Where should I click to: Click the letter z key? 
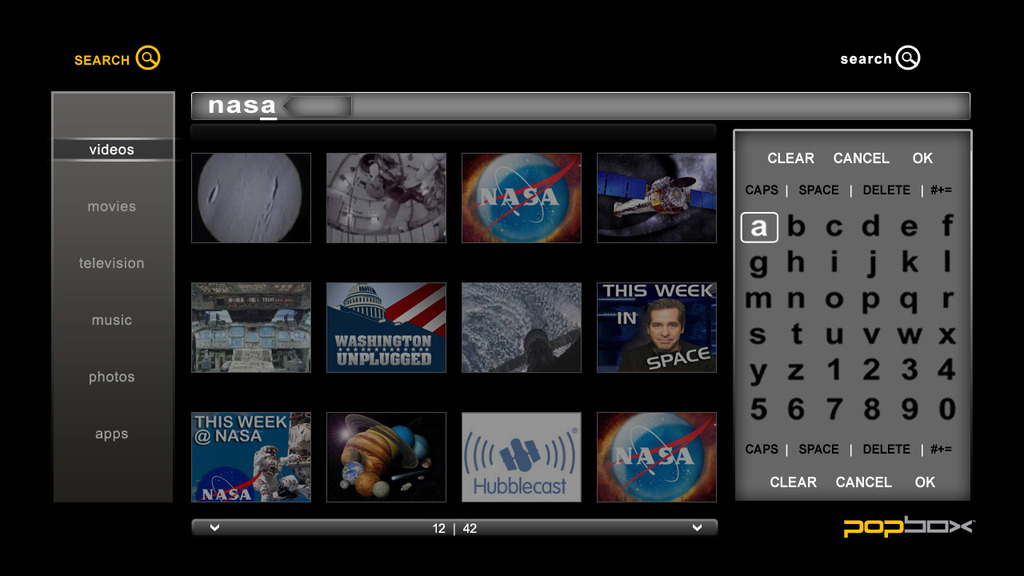[795, 372]
